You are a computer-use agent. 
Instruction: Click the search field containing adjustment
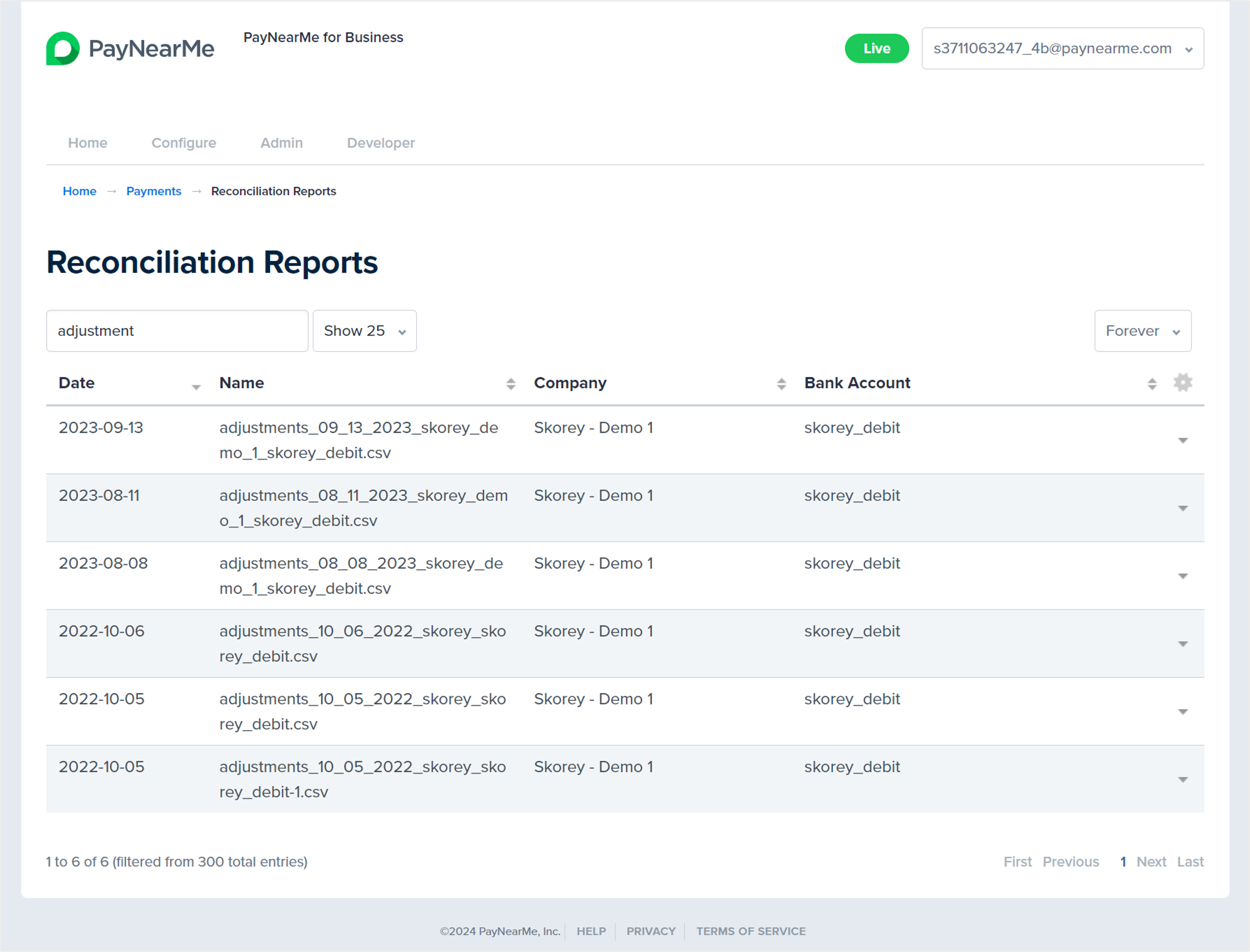coord(177,331)
